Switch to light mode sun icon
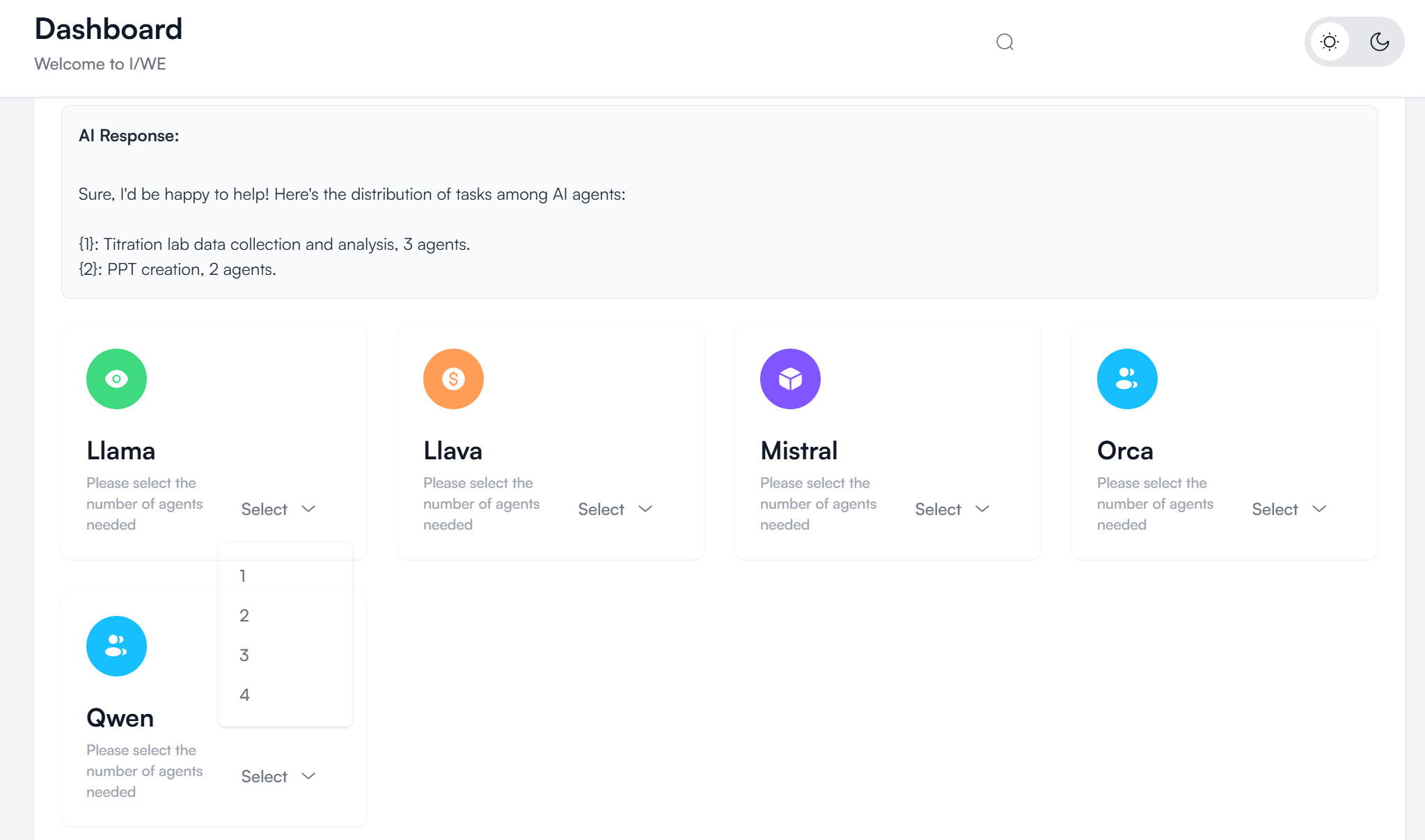 (x=1329, y=42)
